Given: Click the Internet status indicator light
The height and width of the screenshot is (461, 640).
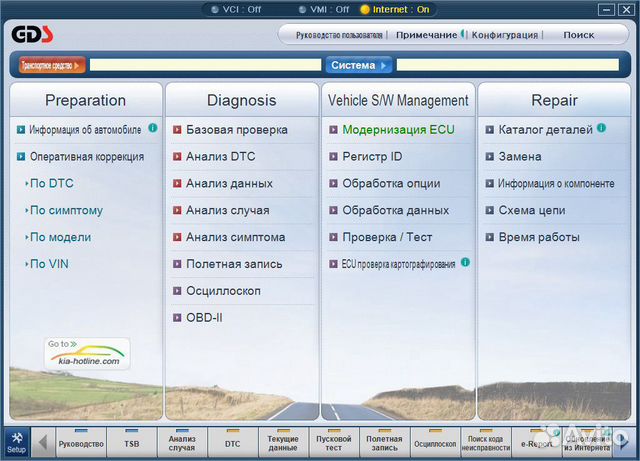Looking at the screenshot, I should 364,9.
